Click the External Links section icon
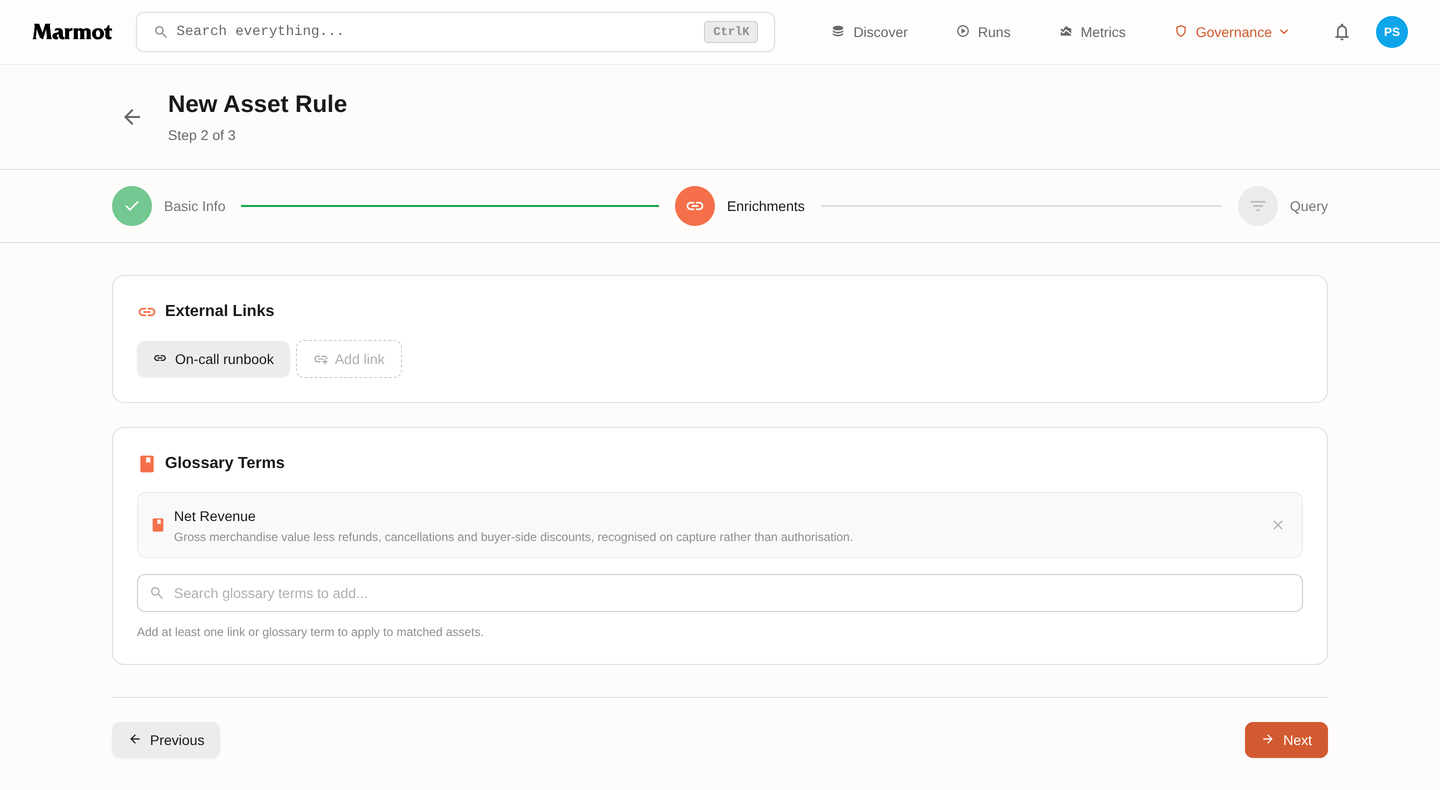Image resolution: width=1440 pixels, height=790 pixels. pos(147,312)
